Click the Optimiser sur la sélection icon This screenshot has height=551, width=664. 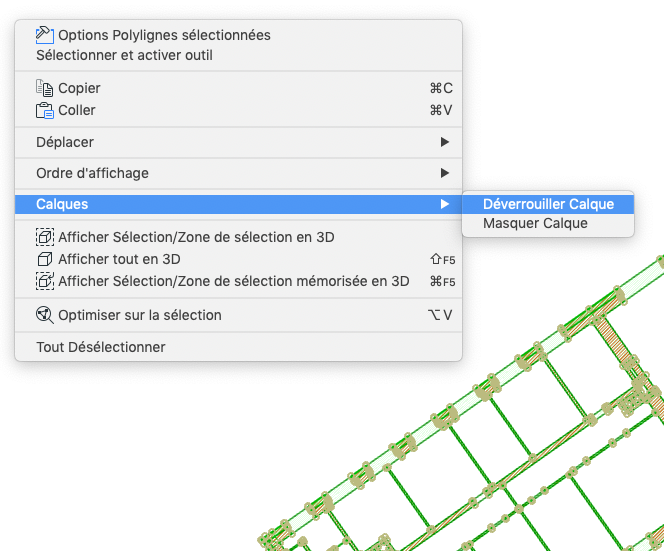pyautogui.click(x=44, y=315)
